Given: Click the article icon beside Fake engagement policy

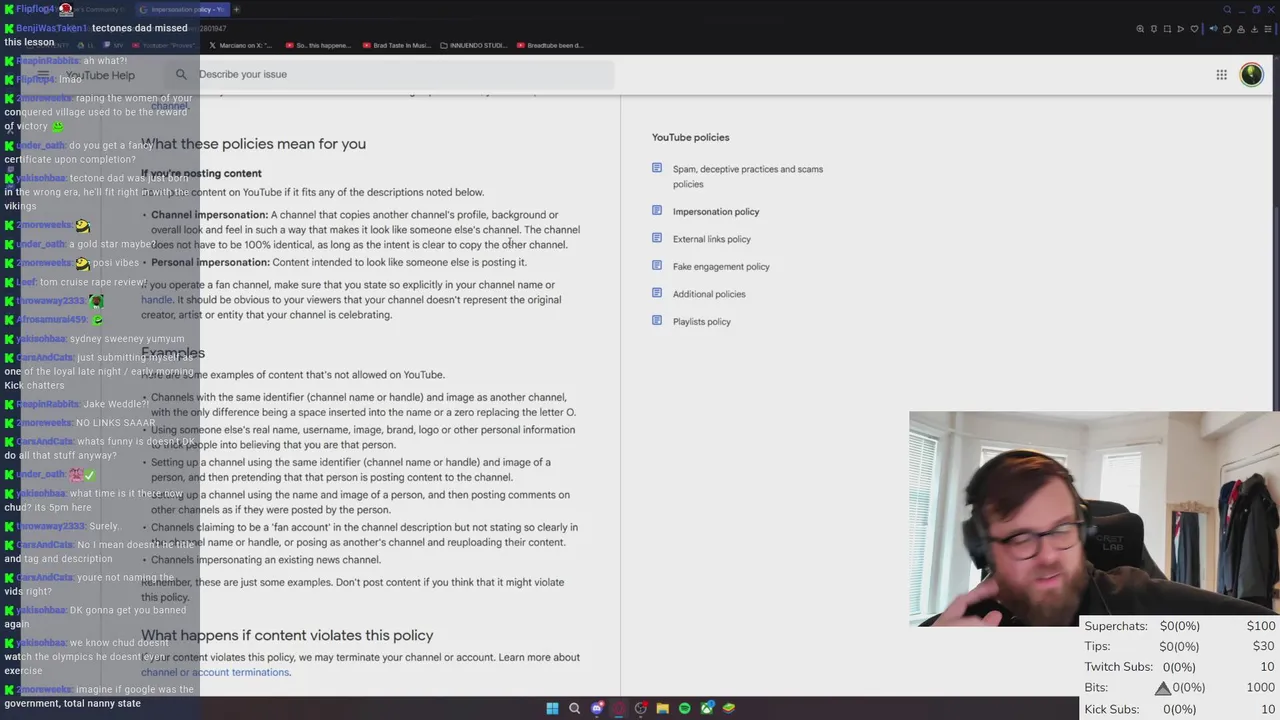Looking at the screenshot, I should click(x=657, y=266).
